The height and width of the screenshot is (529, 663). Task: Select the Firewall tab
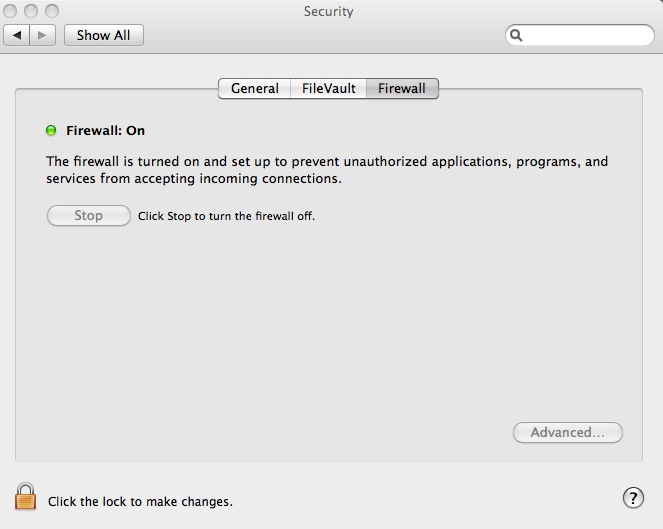point(402,88)
